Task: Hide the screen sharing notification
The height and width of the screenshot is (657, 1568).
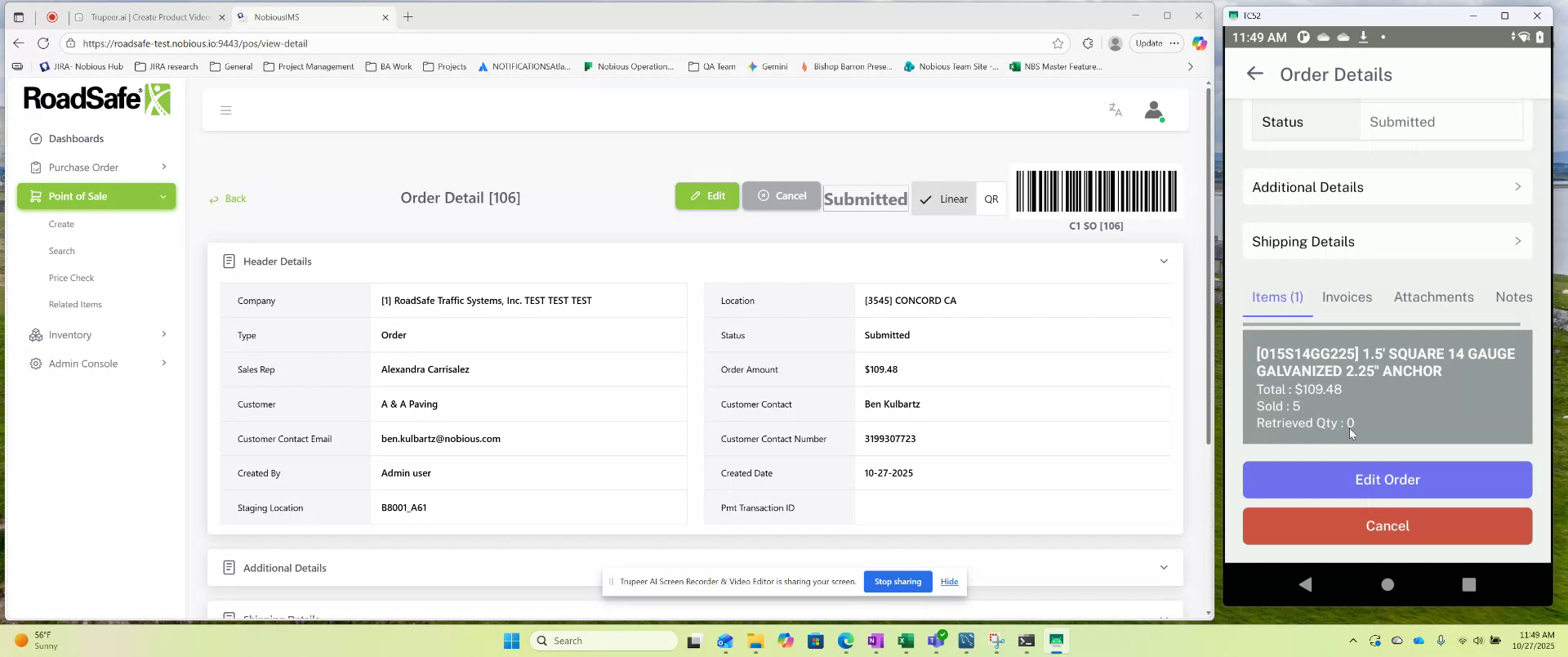Action: point(949,582)
